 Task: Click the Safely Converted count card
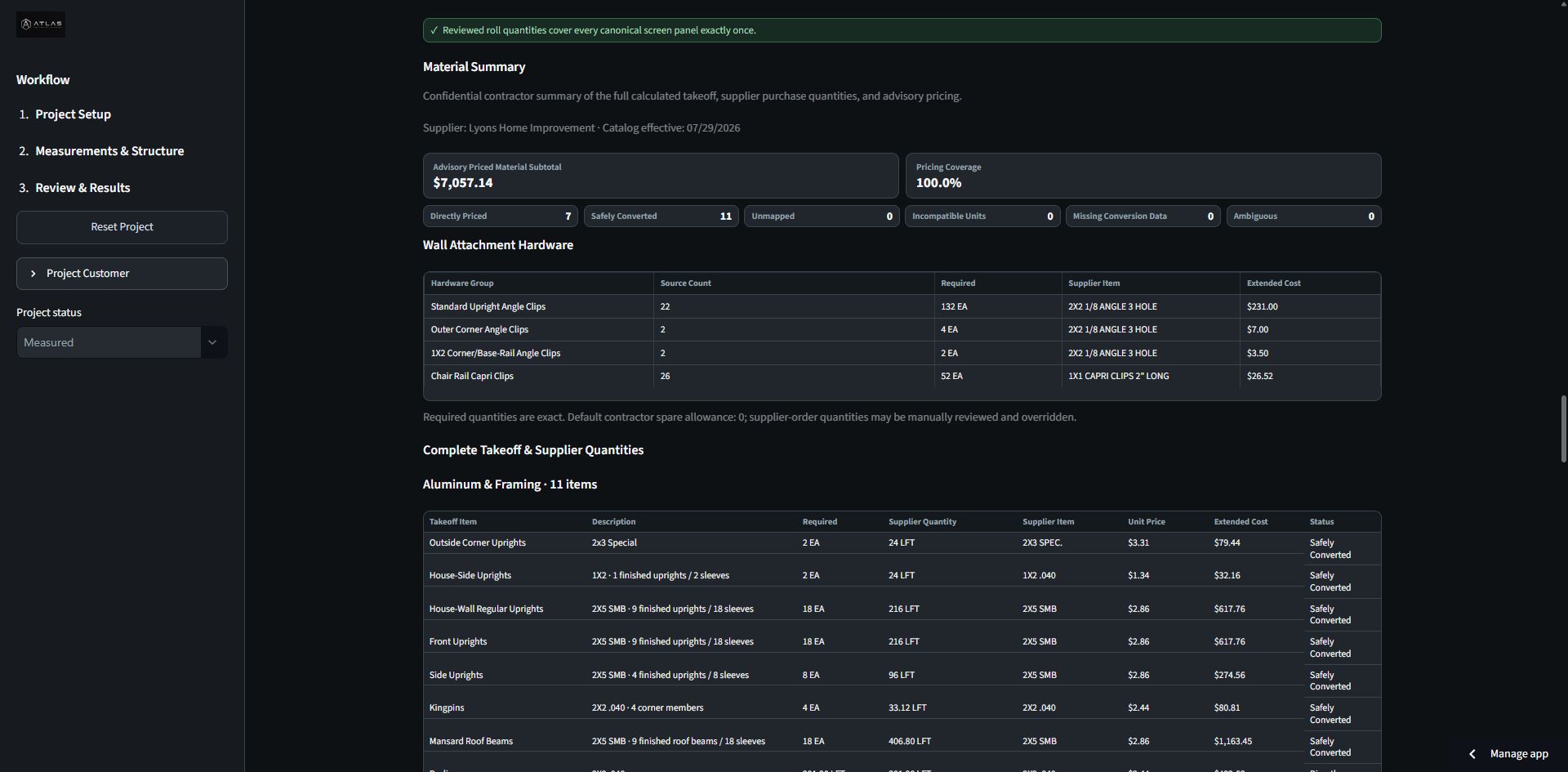coord(661,216)
